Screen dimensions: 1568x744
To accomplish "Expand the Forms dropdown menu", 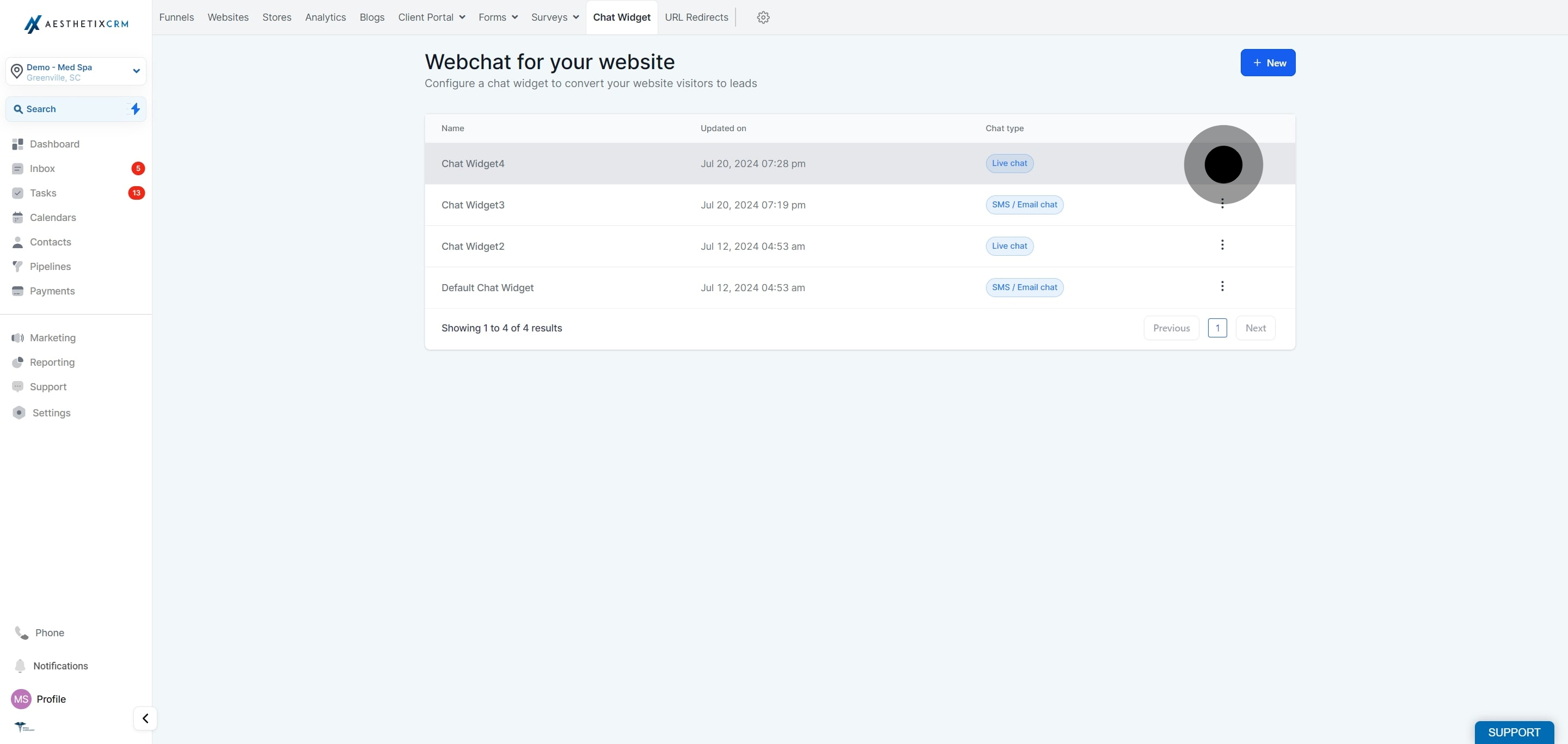I will pos(498,17).
